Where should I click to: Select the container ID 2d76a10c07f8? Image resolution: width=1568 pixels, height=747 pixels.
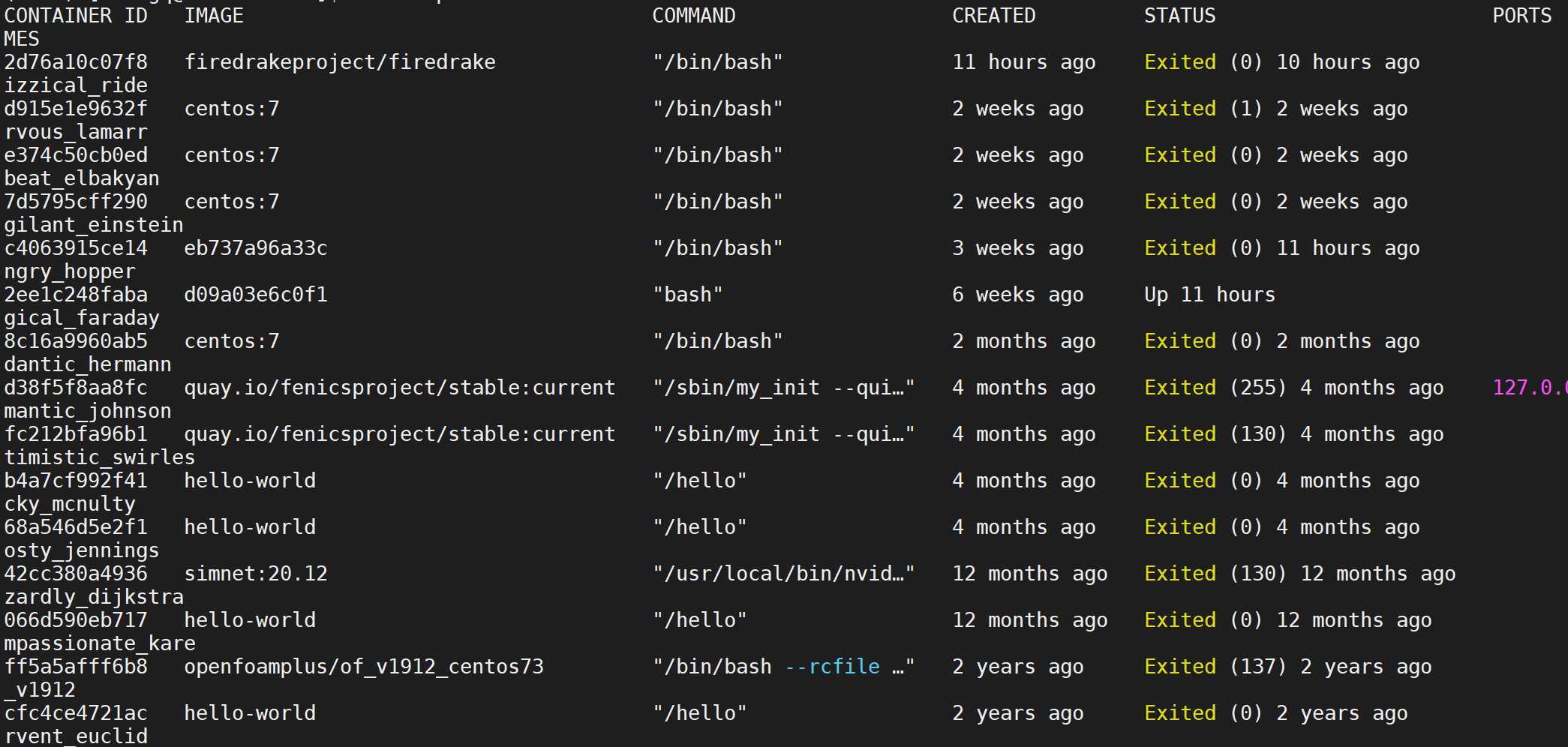75,61
